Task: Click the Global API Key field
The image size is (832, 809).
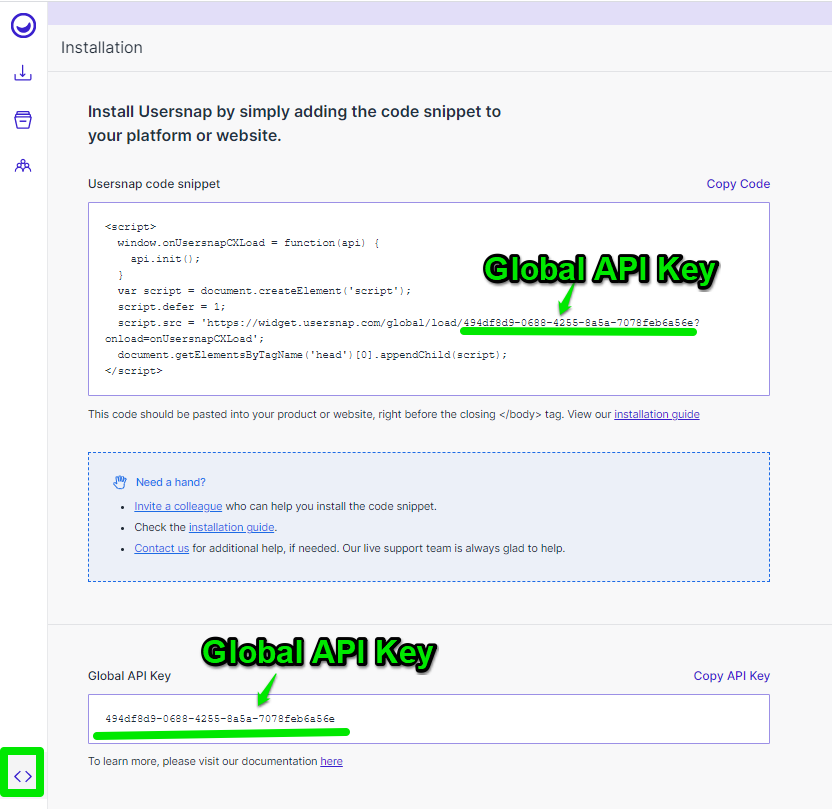Action: [x=429, y=719]
